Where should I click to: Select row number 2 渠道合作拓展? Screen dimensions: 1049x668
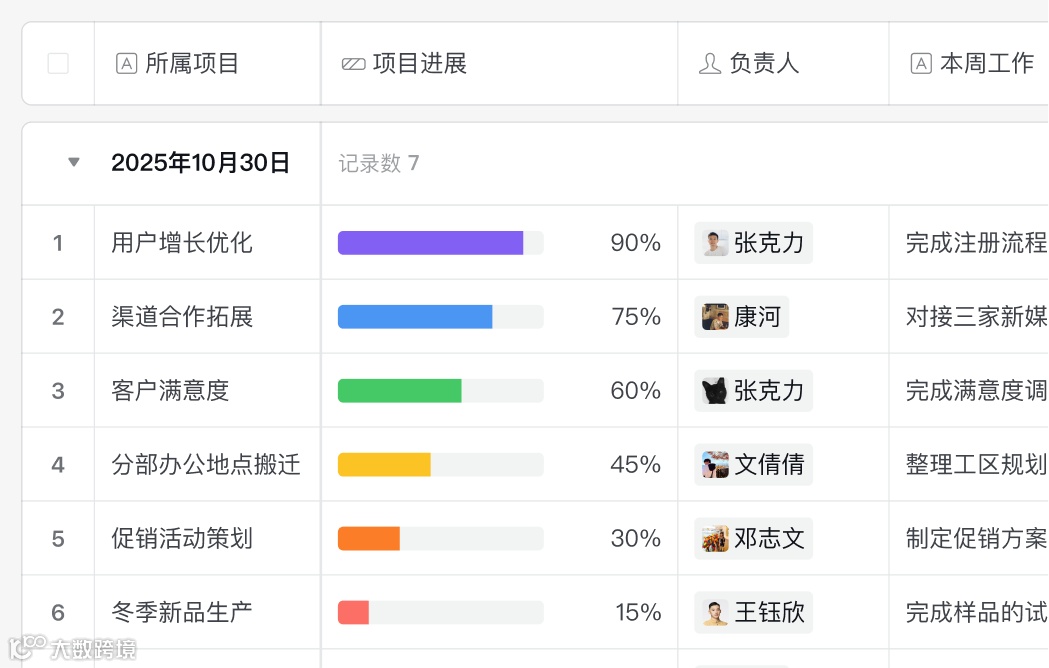point(58,317)
